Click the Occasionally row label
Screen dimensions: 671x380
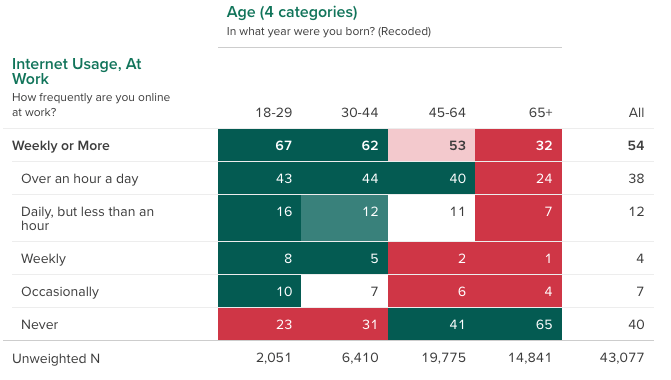tap(60, 291)
